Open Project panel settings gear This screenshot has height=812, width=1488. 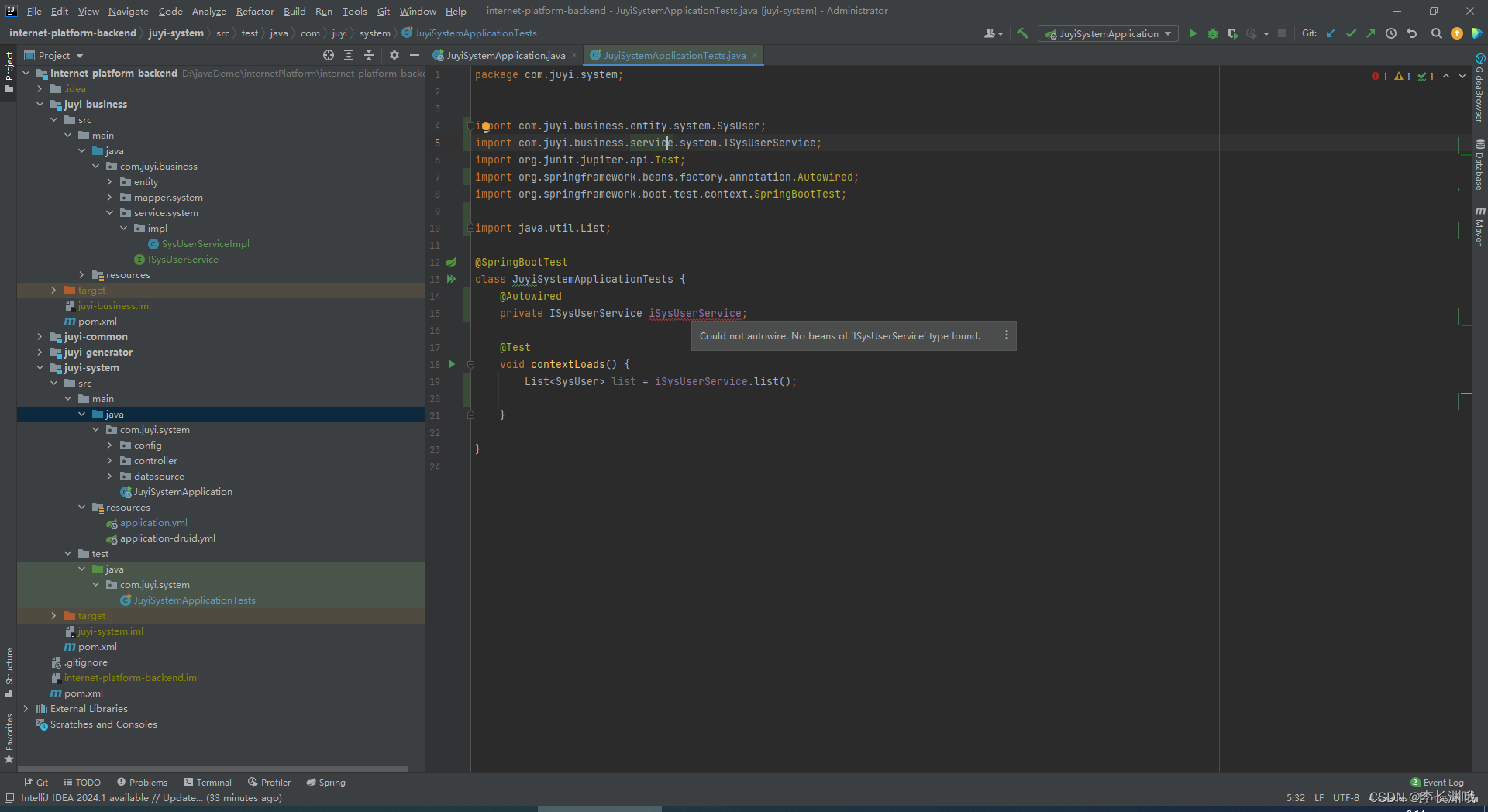point(394,55)
